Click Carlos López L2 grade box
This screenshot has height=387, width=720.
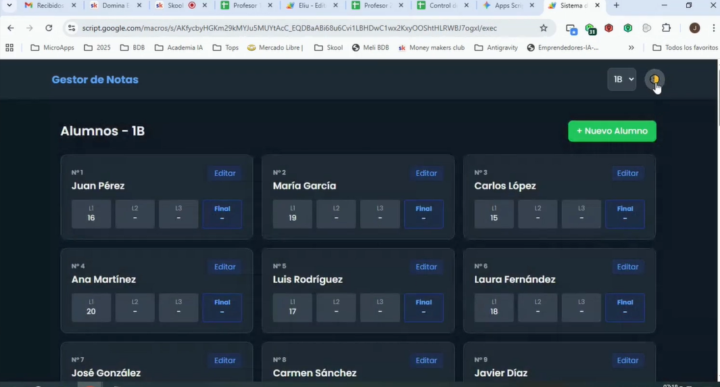(537, 214)
